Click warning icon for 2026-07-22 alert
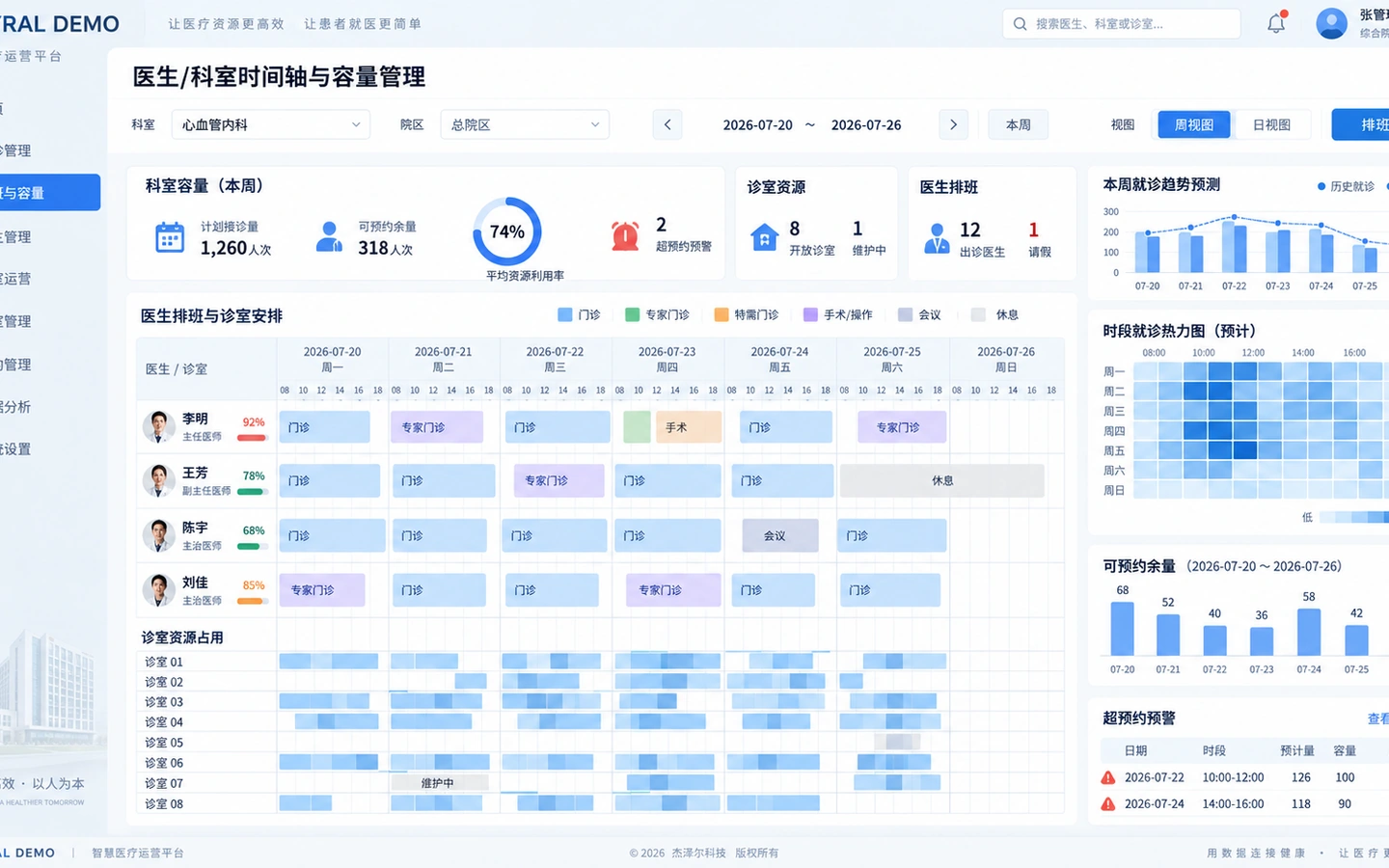The height and width of the screenshot is (868, 1389). pos(1108,777)
